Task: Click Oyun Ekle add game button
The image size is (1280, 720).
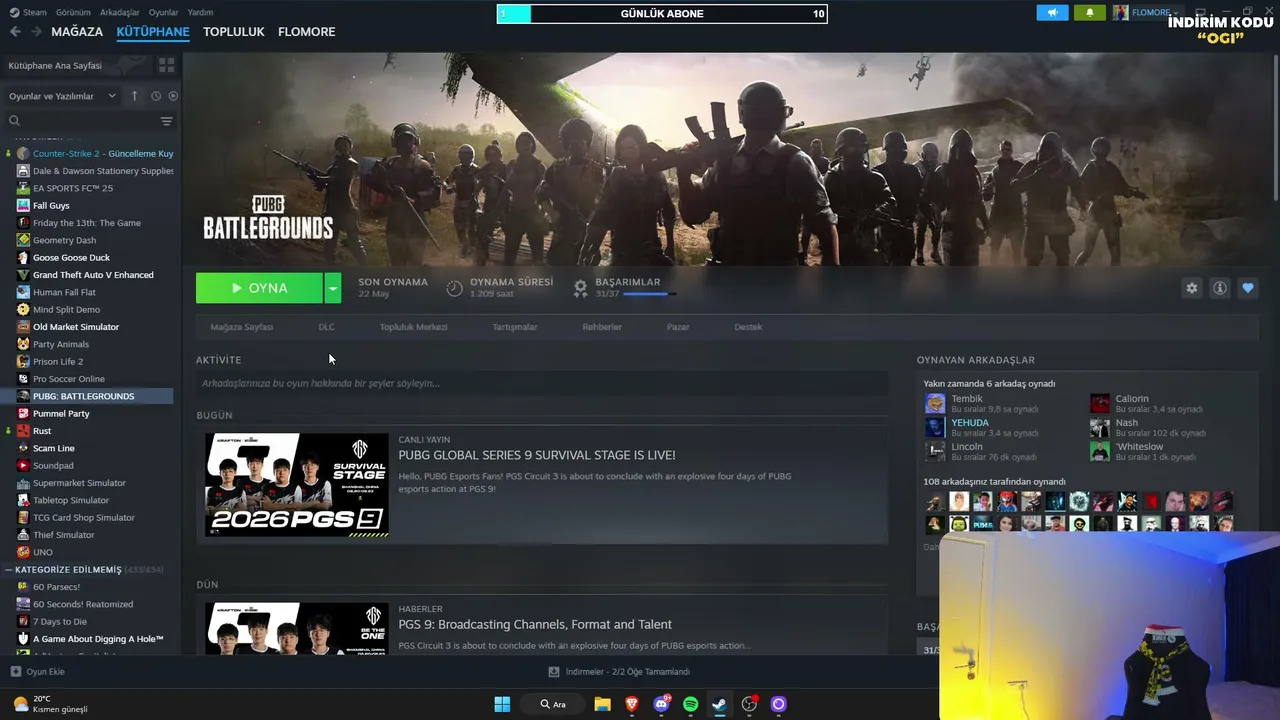Action: click(37, 672)
